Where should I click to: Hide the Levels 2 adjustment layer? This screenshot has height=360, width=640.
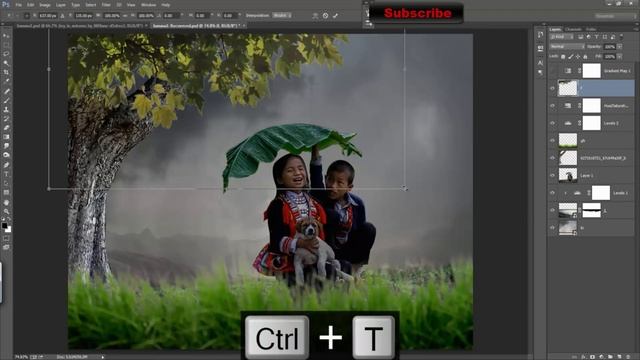click(553, 123)
